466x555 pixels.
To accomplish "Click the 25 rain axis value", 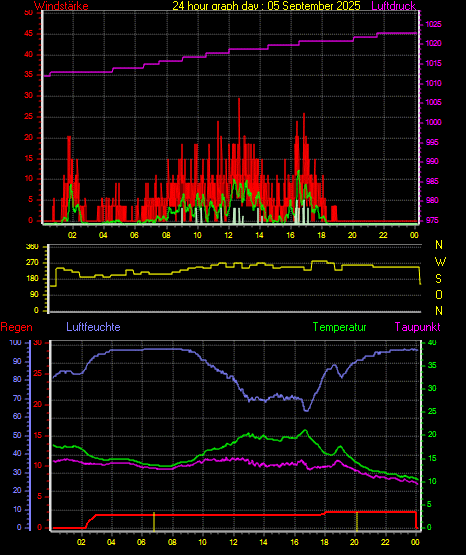I will [38, 374].
